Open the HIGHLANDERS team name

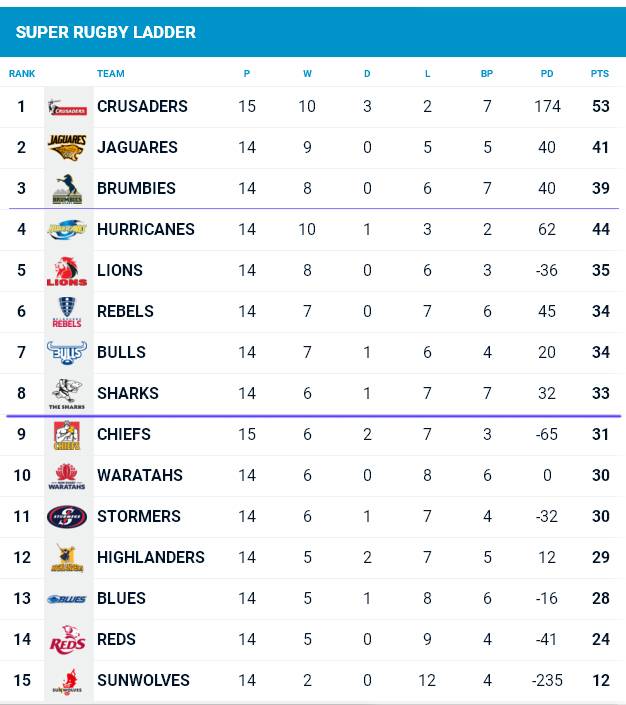pos(151,558)
